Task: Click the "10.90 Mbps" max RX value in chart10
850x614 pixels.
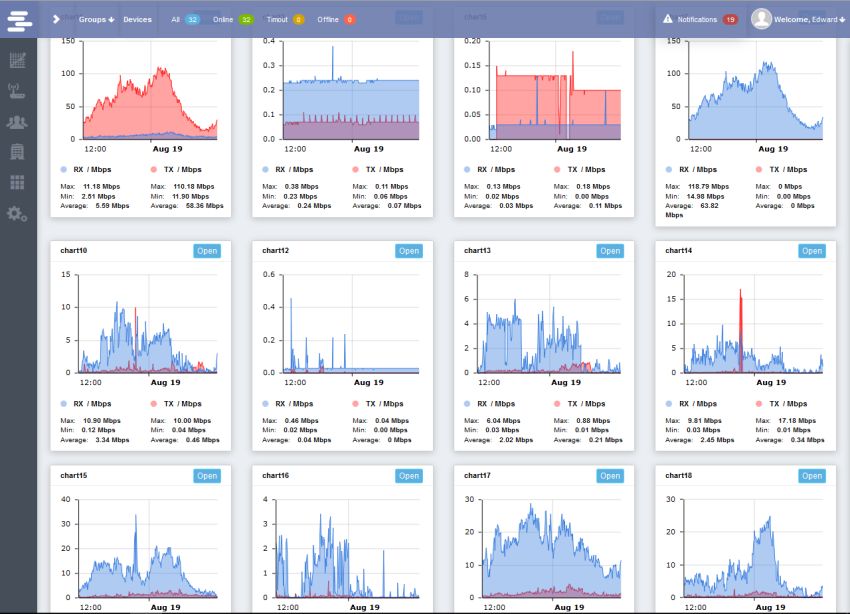Action: pyautogui.click(x=101, y=421)
